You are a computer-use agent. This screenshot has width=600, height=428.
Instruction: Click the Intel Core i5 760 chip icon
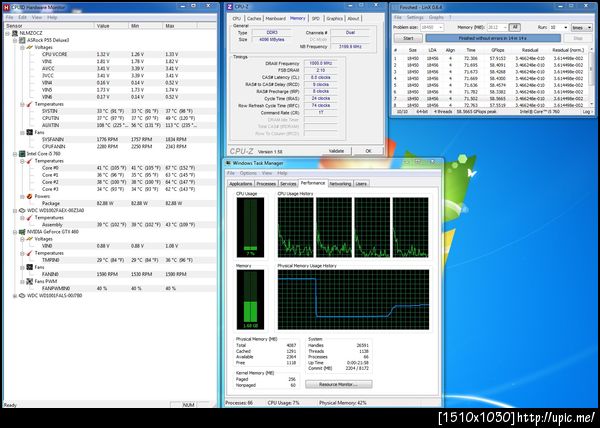coord(22,154)
